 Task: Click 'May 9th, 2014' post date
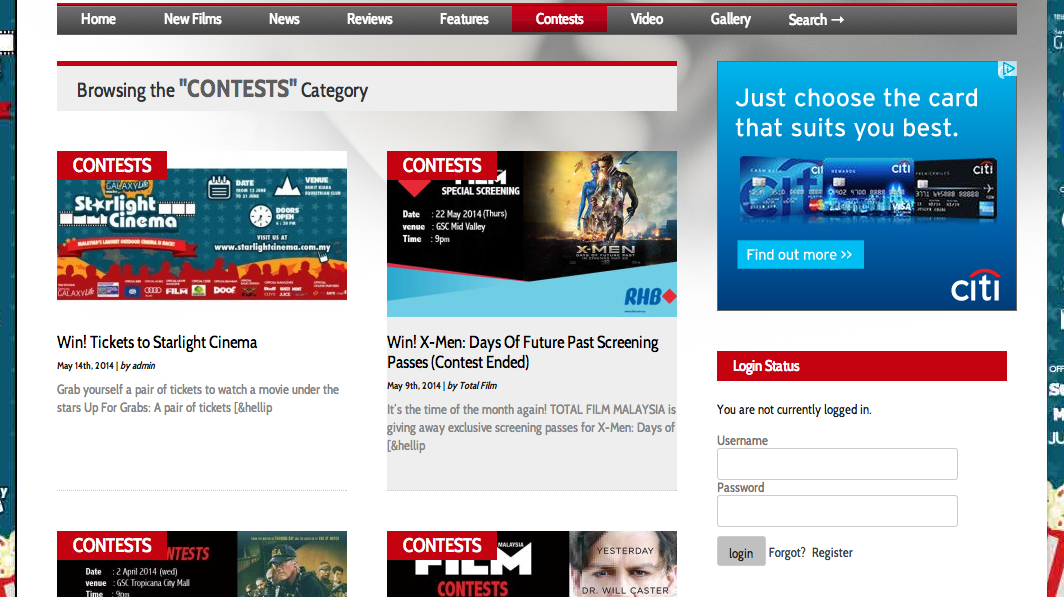click(x=414, y=385)
